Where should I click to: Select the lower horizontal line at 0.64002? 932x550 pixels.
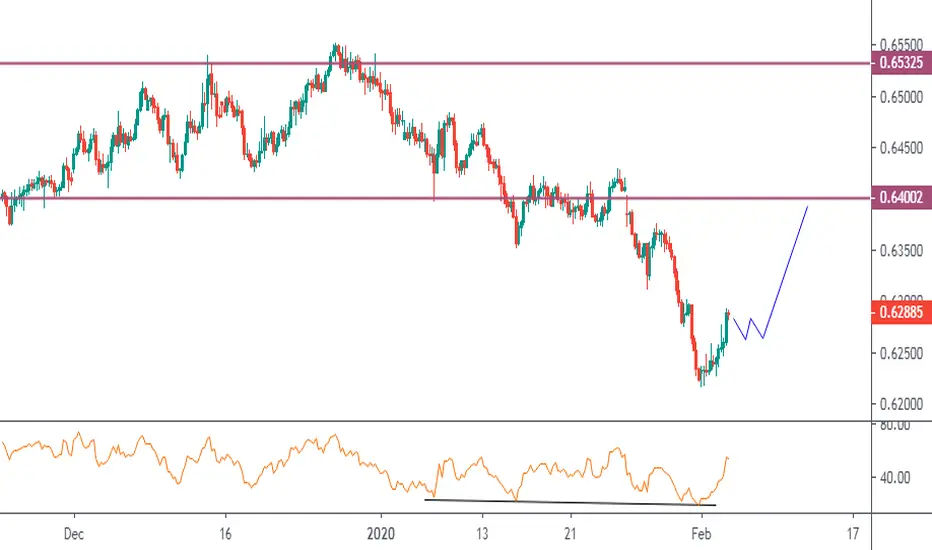436,198
